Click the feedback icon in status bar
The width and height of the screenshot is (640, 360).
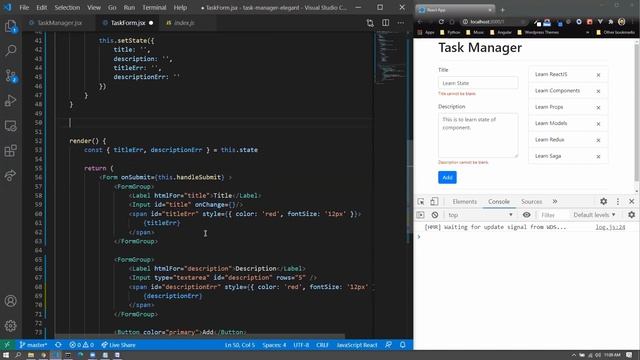coord(388,345)
